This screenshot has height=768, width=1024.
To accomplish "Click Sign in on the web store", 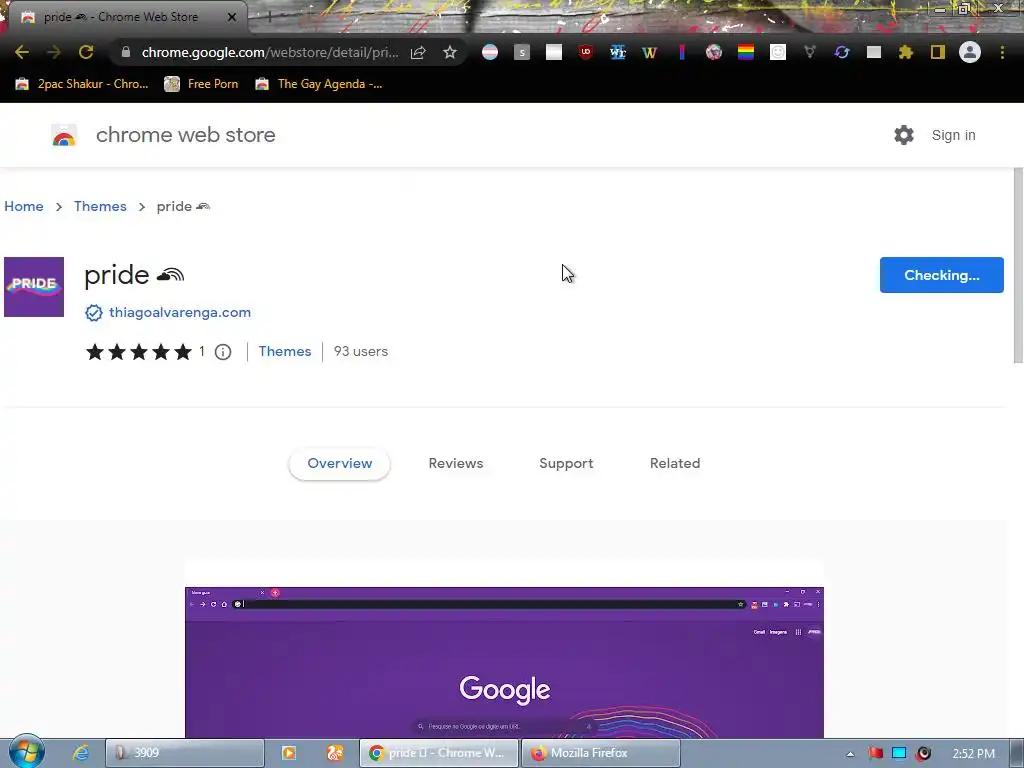I will pyautogui.click(x=953, y=135).
